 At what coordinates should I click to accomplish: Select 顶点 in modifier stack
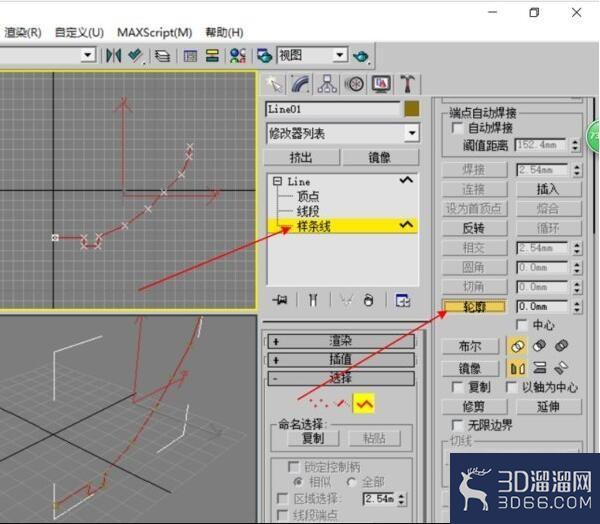(x=308, y=196)
